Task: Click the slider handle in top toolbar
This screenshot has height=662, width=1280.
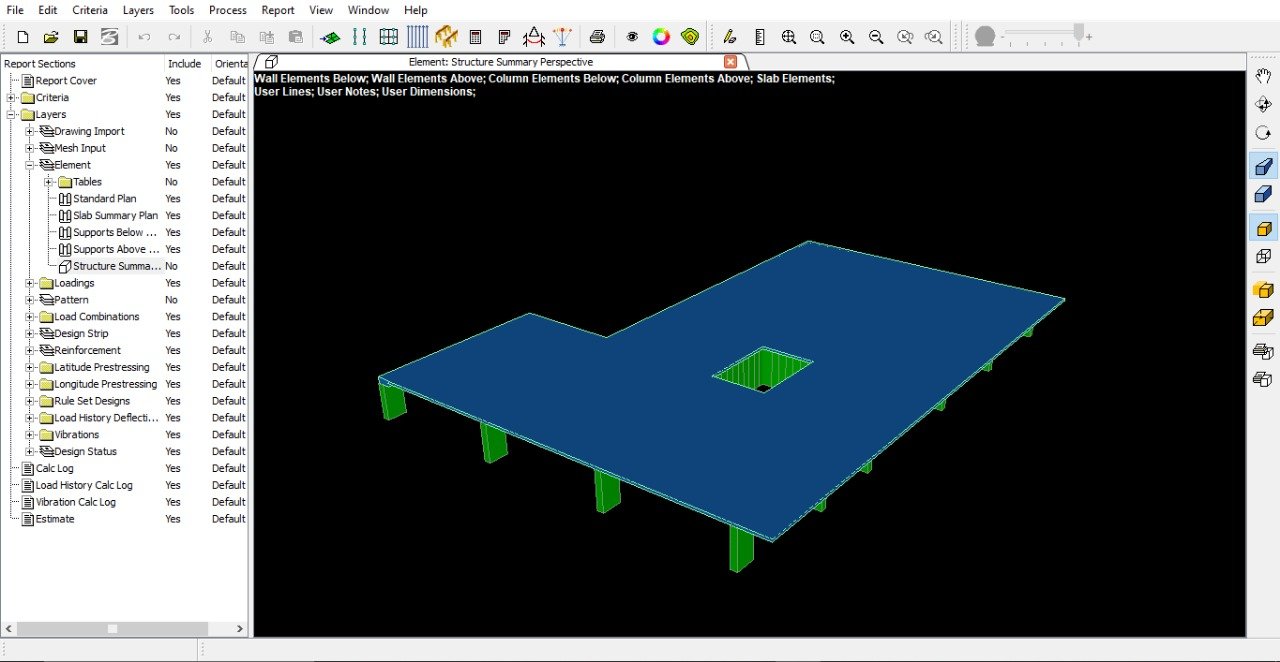Action: point(1079,35)
